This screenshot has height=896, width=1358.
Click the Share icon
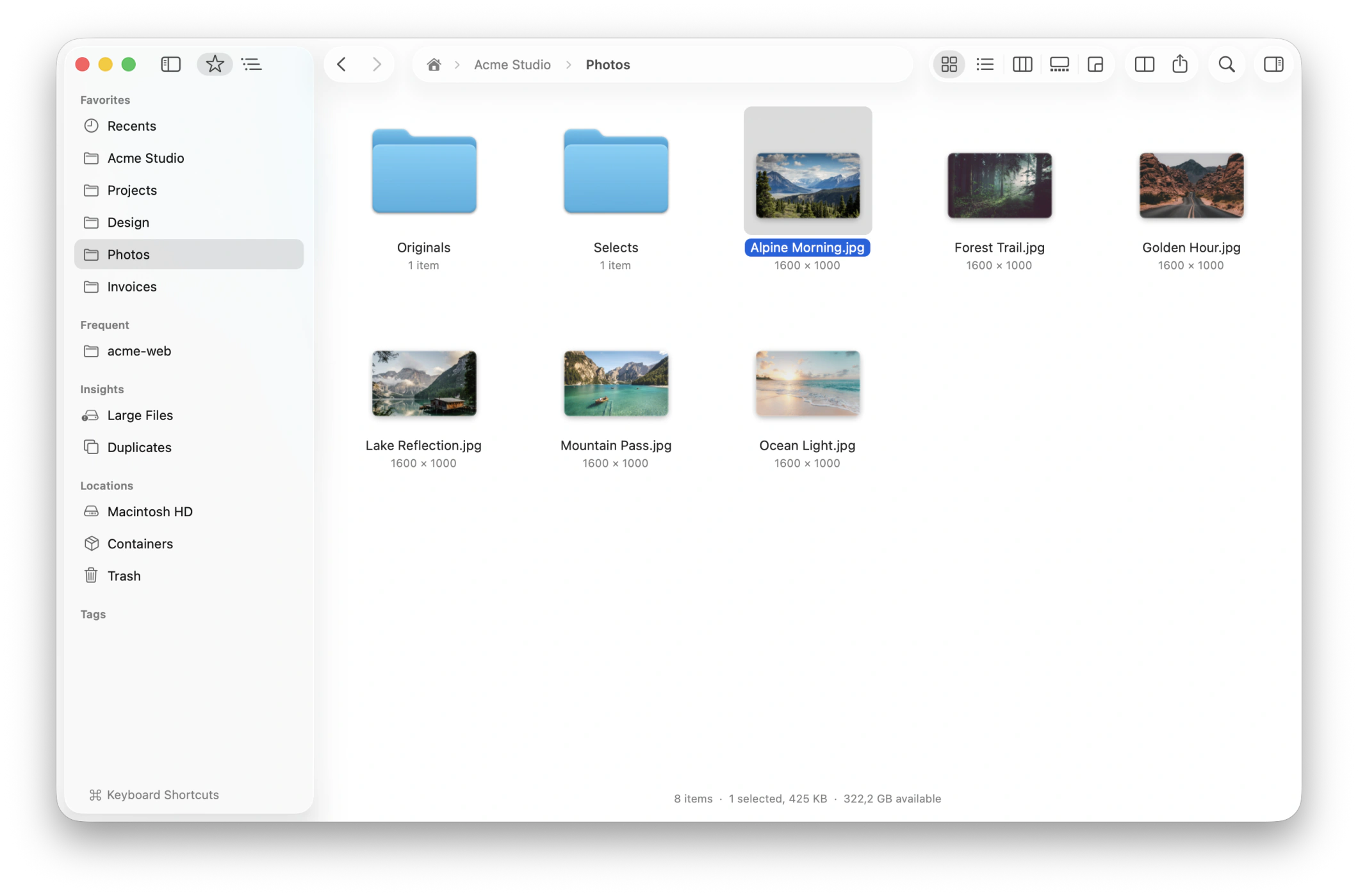tap(1180, 64)
